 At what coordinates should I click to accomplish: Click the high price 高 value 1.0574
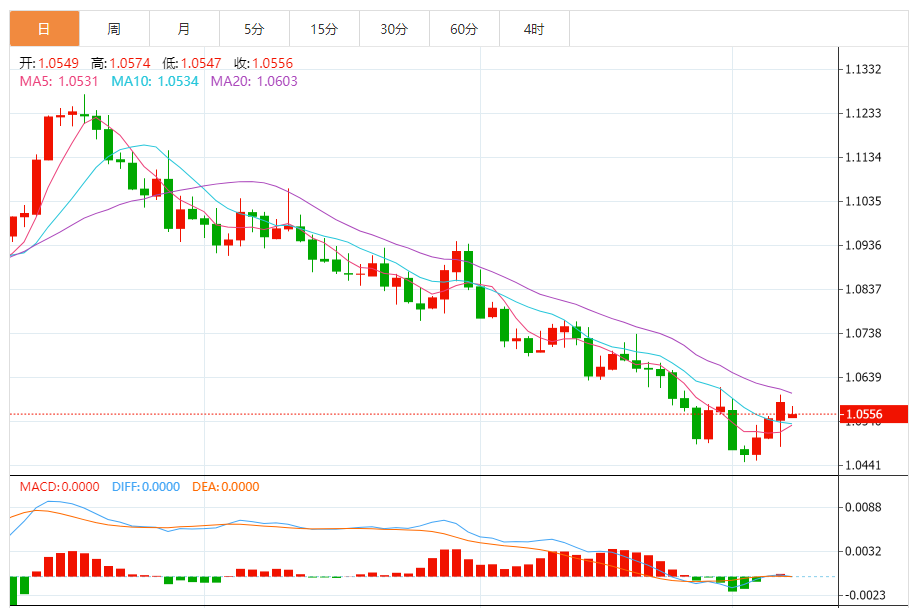click(130, 63)
